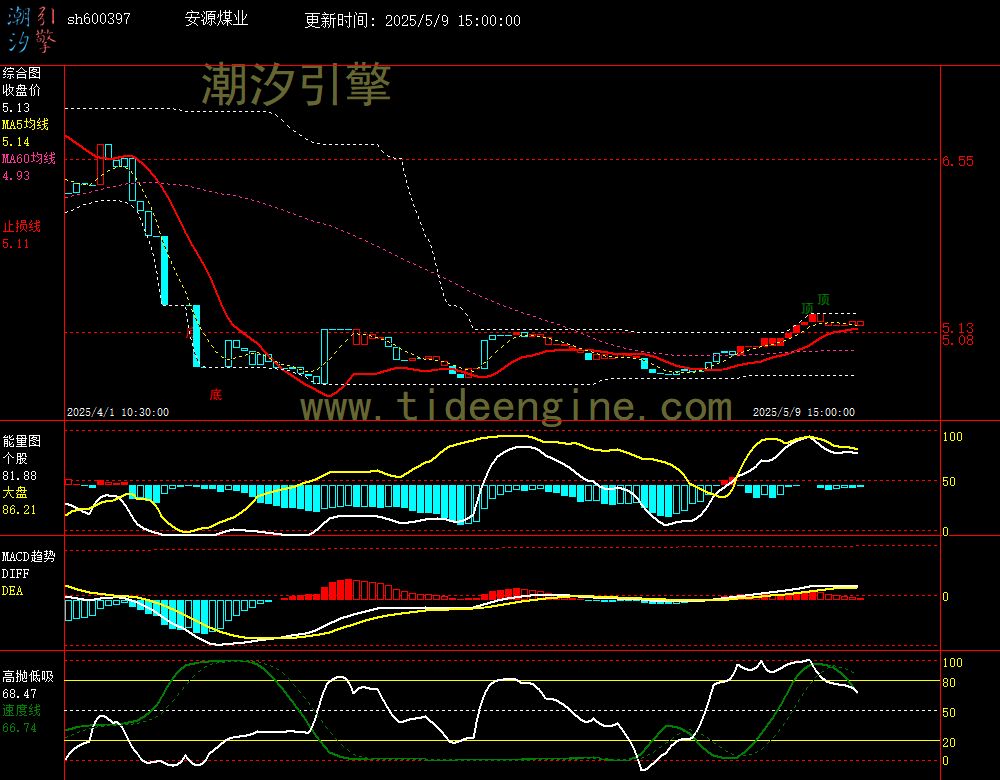Select the stock code sh600397
The image size is (1000, 780).
pyautogui.click(x=99, y=19)
